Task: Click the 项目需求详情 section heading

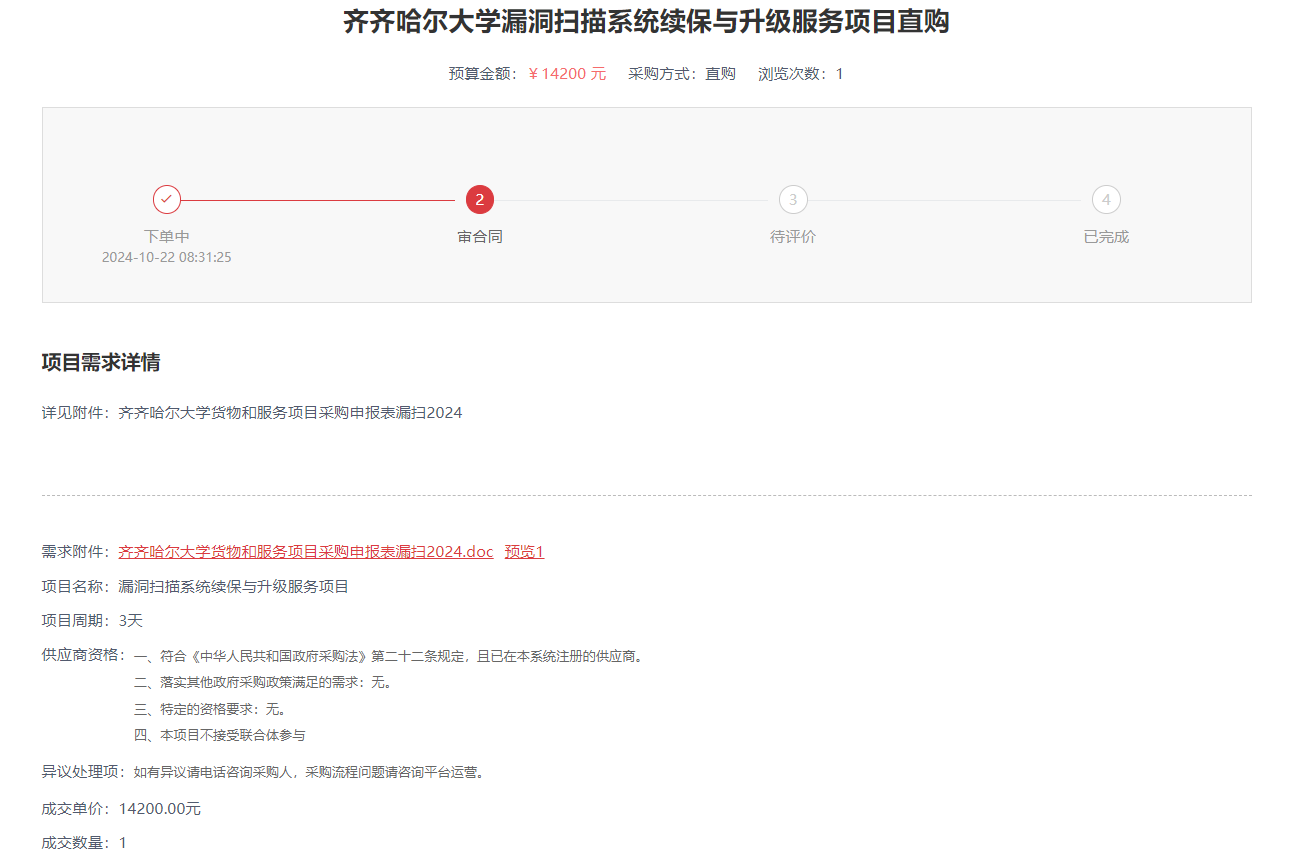Action: pos(101,363)
